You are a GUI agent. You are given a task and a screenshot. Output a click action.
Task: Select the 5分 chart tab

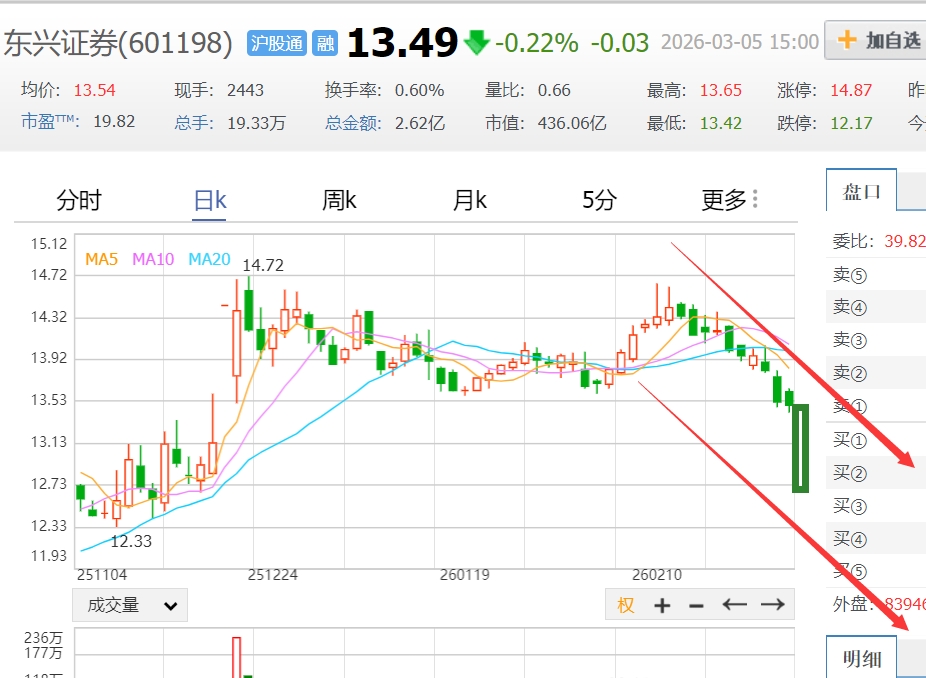[599, 201]
